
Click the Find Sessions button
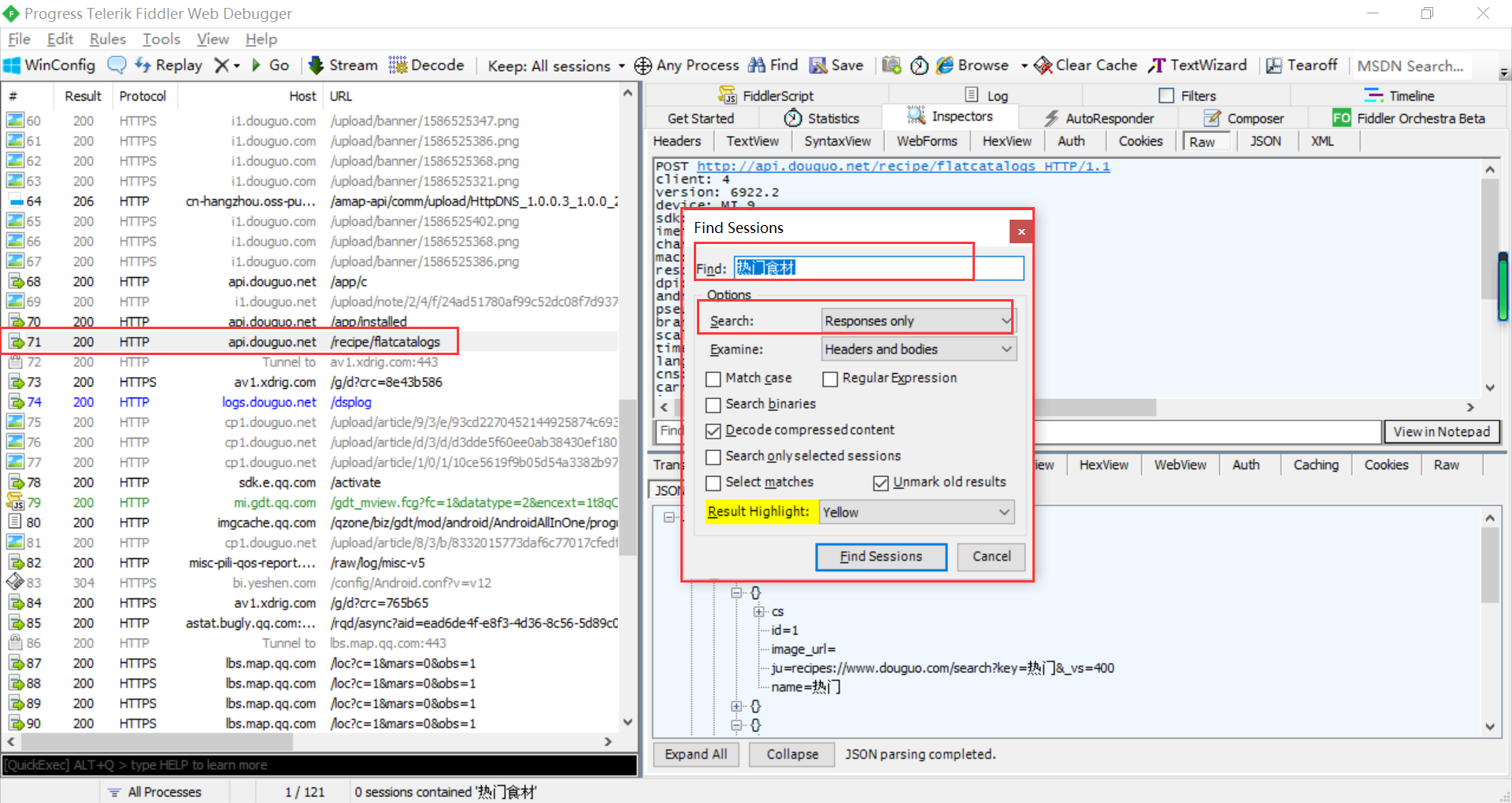[881, 557]
